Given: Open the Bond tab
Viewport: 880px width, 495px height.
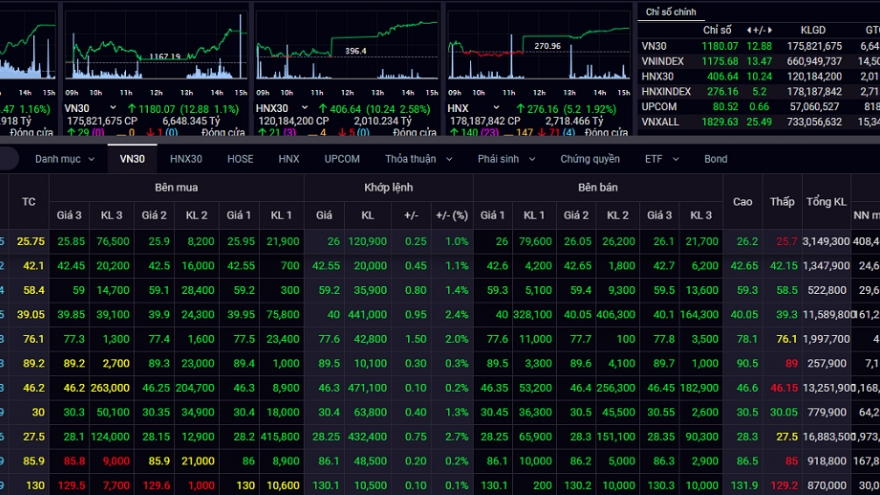Looking at the screenshot, I should [x=715, y=159].
